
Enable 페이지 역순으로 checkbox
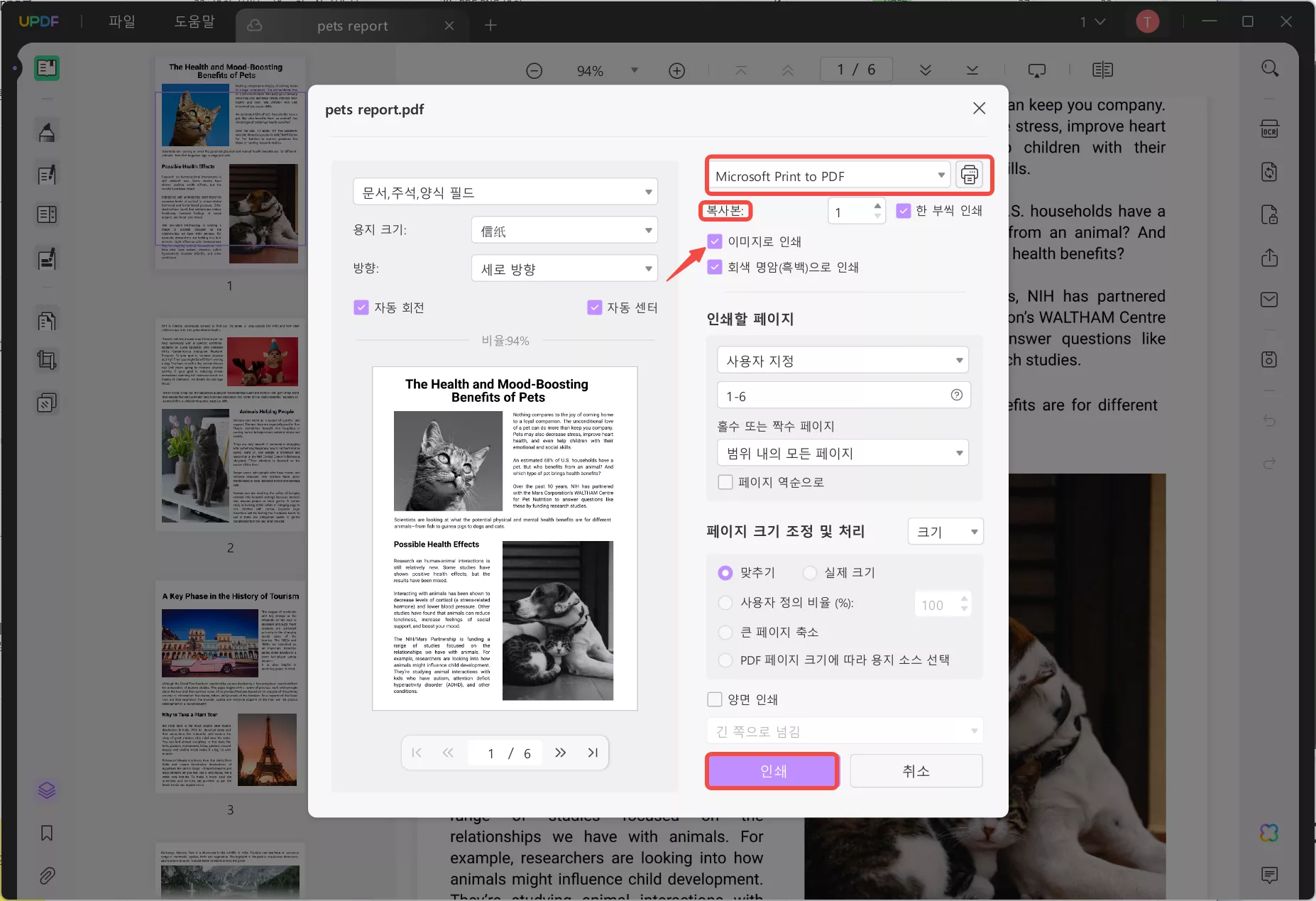pos(725,482)
